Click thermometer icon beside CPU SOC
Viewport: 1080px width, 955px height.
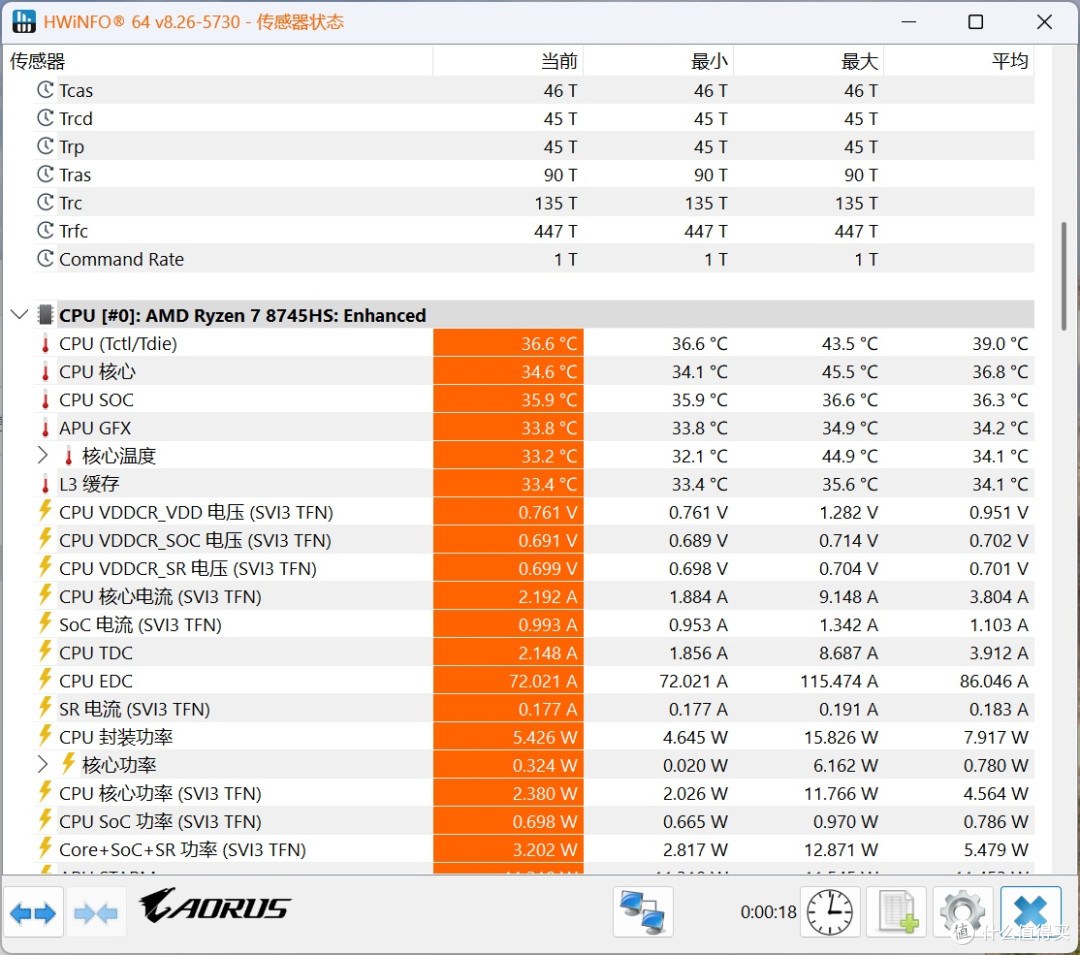(x=45, y=400)
